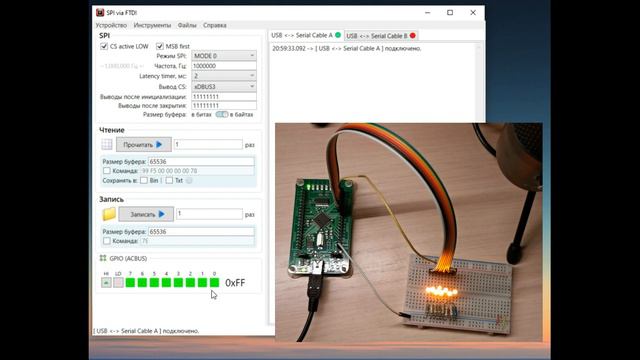This screenshot has height=360, width=640.
Task: Toggle GPIO bit 3 green square
Action: pyautogui.click(x=178, y=282)
